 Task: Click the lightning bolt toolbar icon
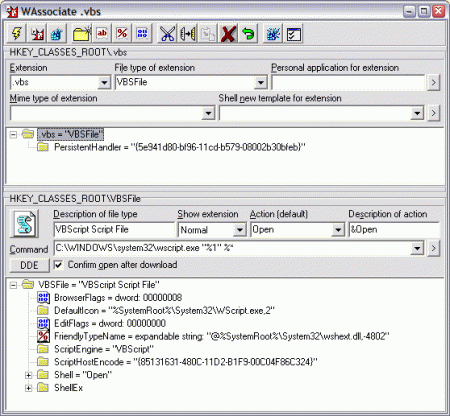tap(17, 33)
